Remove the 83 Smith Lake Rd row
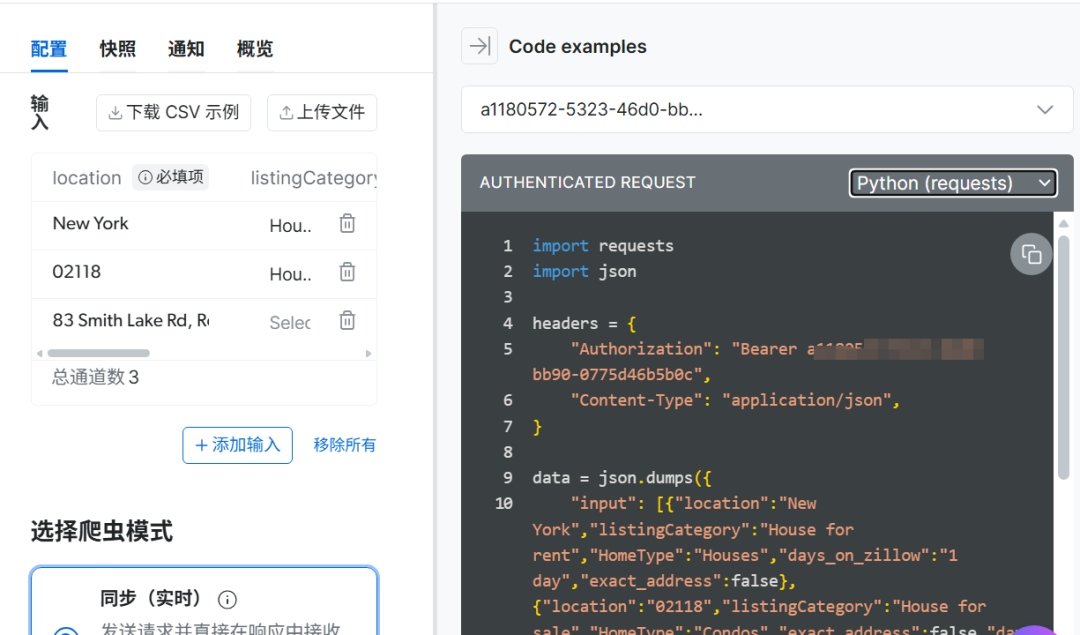1080x635 pixels. [347, 320]
